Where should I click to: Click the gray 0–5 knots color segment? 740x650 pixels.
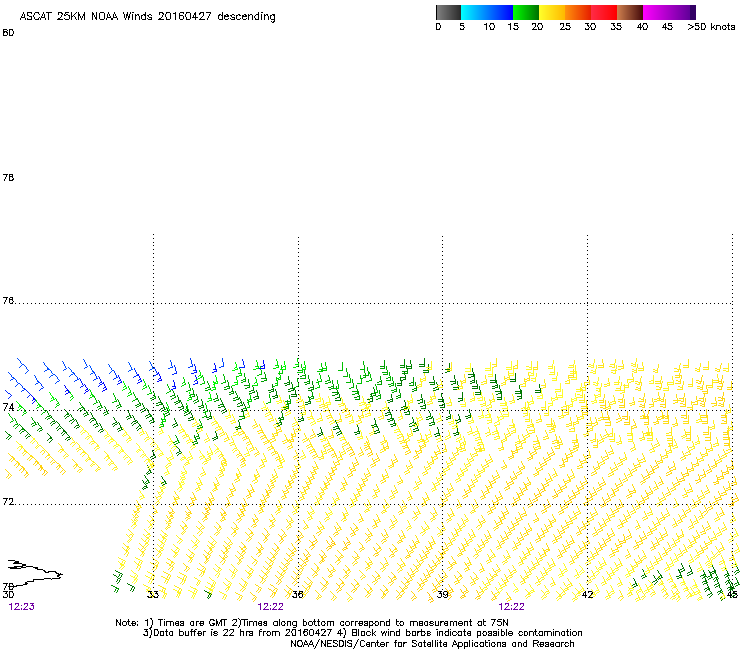tap(448, 12)
